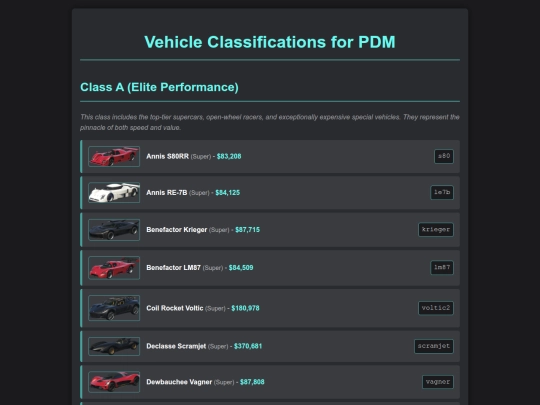Screen dimensions: 540x405
Task: Click the red Annis S80RR car thumbnail
Action: click(114, 156)
